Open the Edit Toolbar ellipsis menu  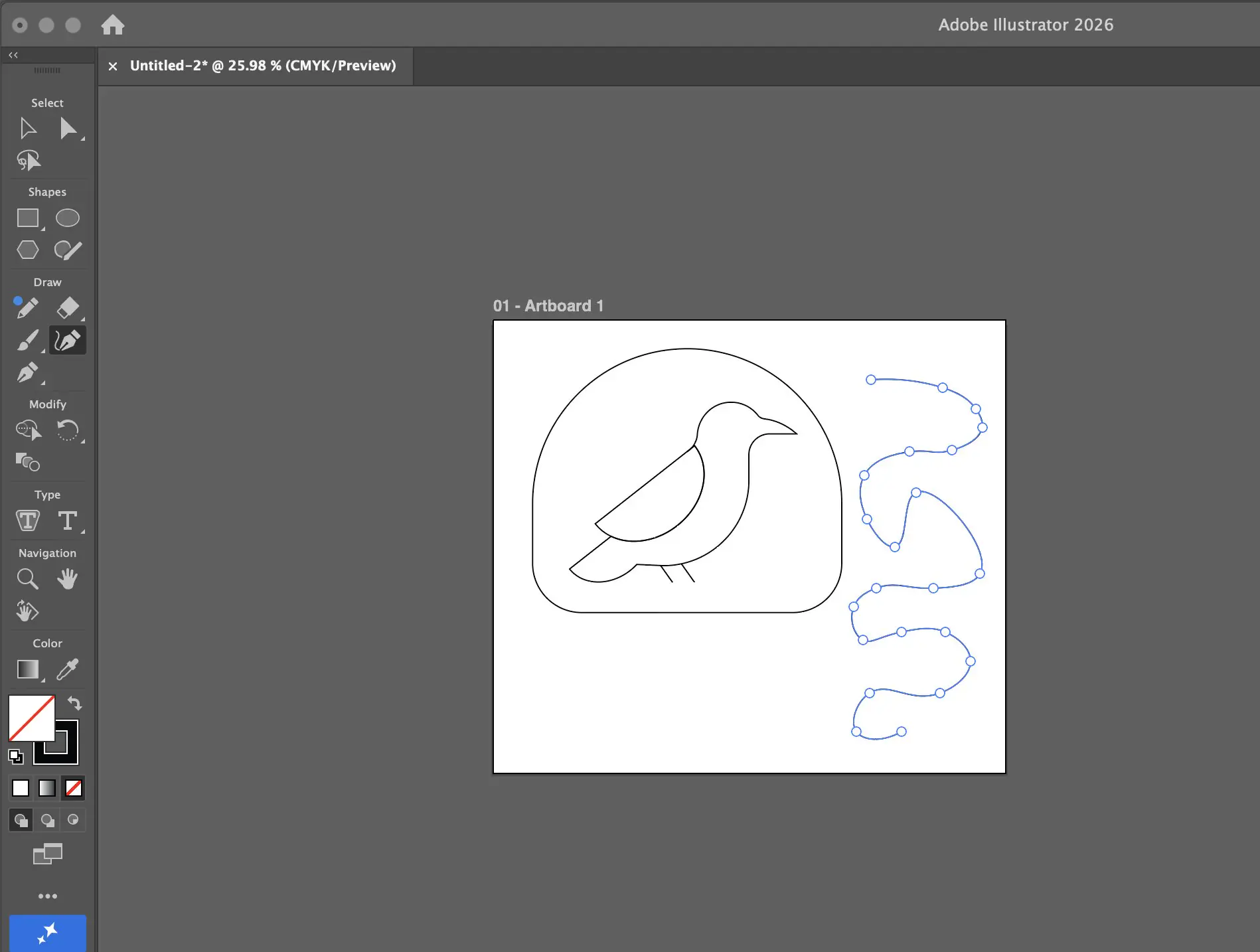click(47, 896)
